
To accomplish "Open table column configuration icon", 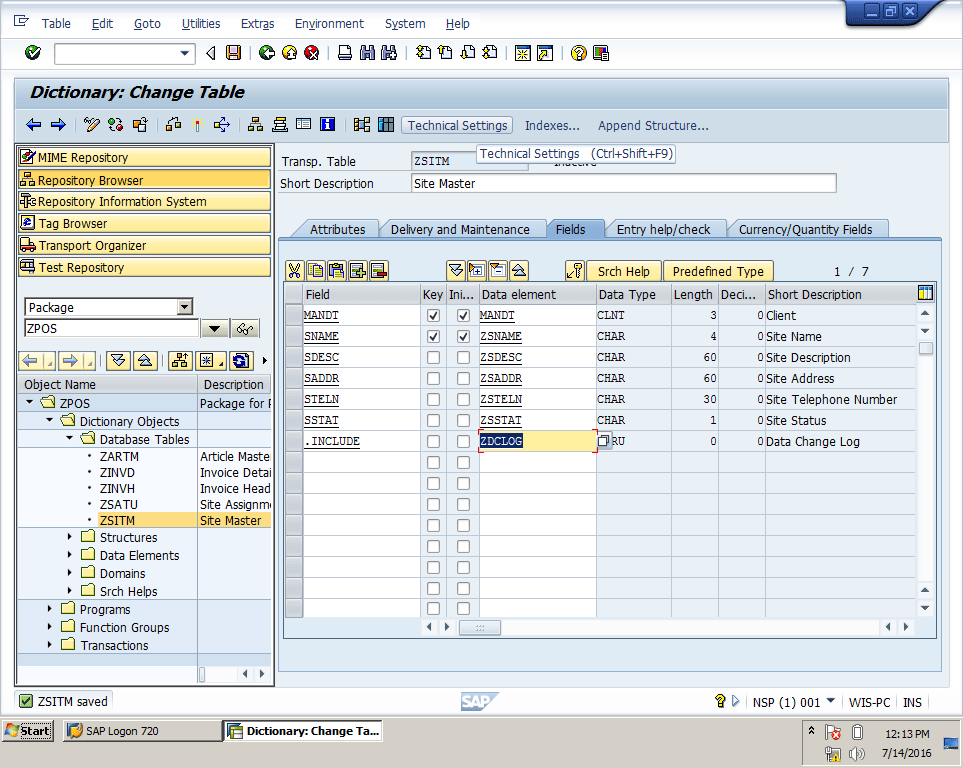I will coord(925,294).
